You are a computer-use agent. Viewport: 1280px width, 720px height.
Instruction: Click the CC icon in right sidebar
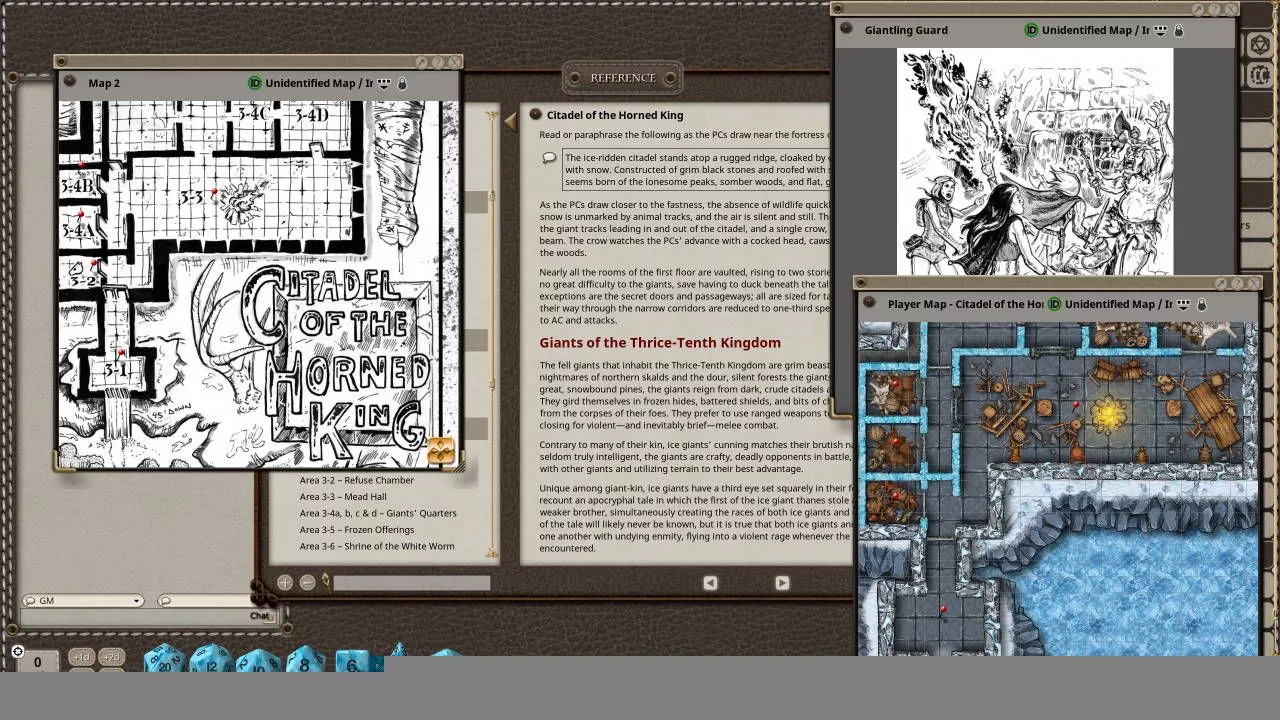(1260, 75)
